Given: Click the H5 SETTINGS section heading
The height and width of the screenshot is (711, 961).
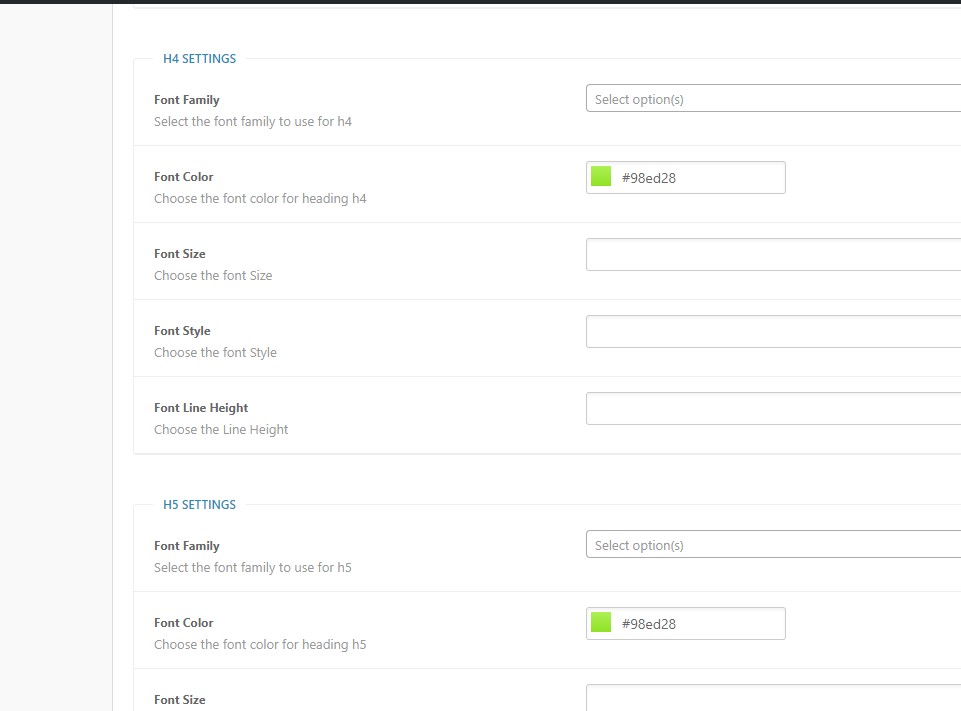Looking at the screenshot, I should (x=200, y=505).
